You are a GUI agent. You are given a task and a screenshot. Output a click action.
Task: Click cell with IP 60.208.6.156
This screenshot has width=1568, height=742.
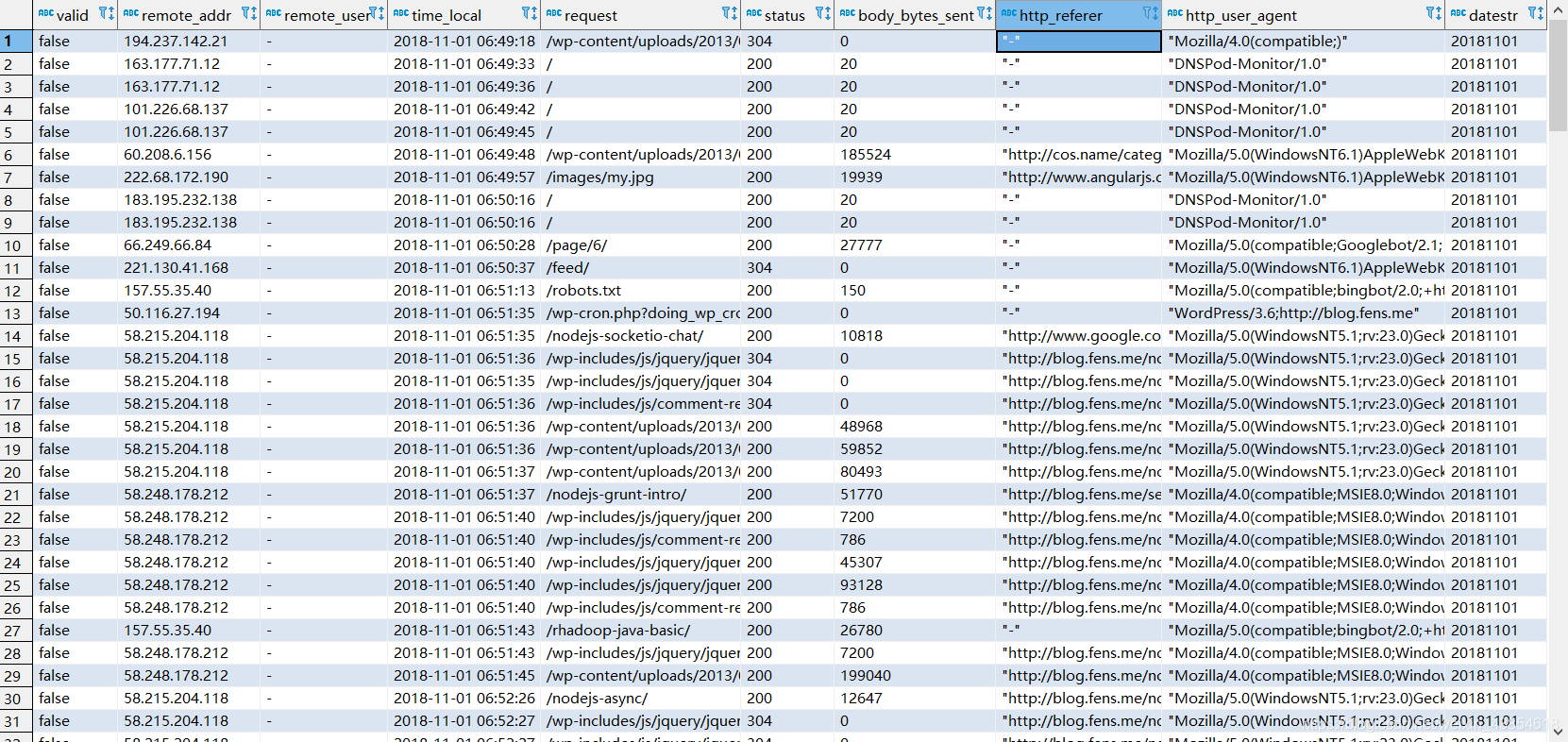pos(189,155)
